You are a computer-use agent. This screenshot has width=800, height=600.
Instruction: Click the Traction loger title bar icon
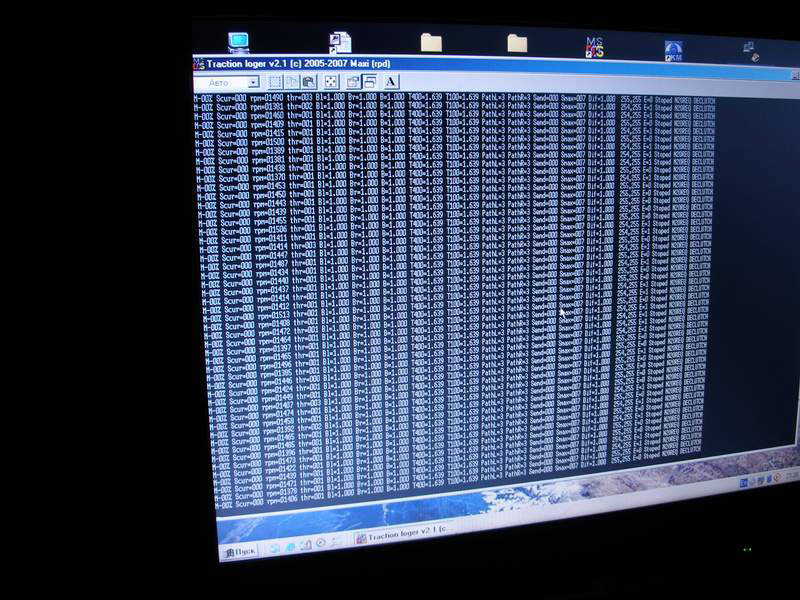pyautogui.click(x=199, y=63)
